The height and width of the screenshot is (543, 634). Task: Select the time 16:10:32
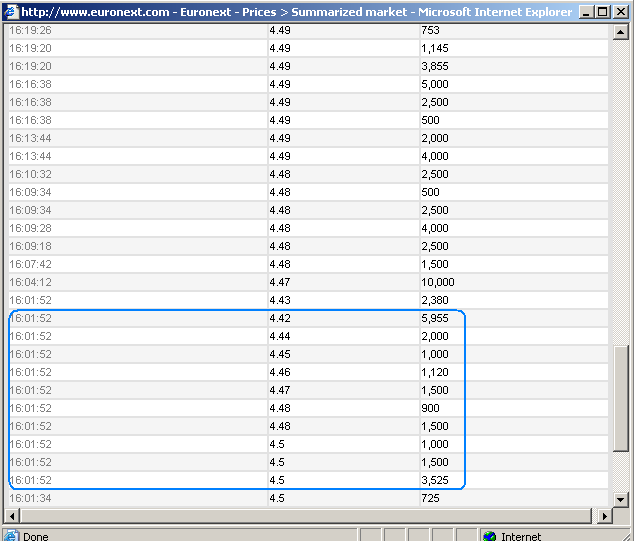pyautogui.click(x=30, y=174)
